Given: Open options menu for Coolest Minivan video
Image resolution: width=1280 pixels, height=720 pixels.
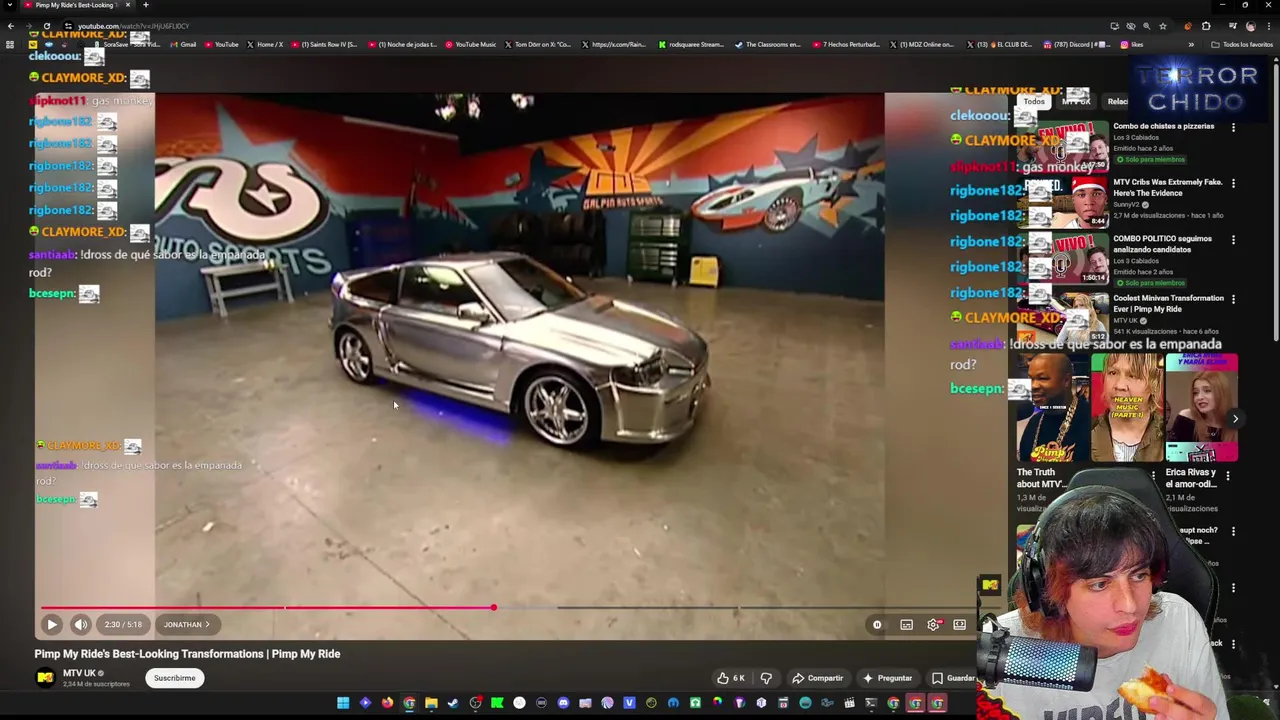Looking at the screenshot, I should click(1233, 299).
